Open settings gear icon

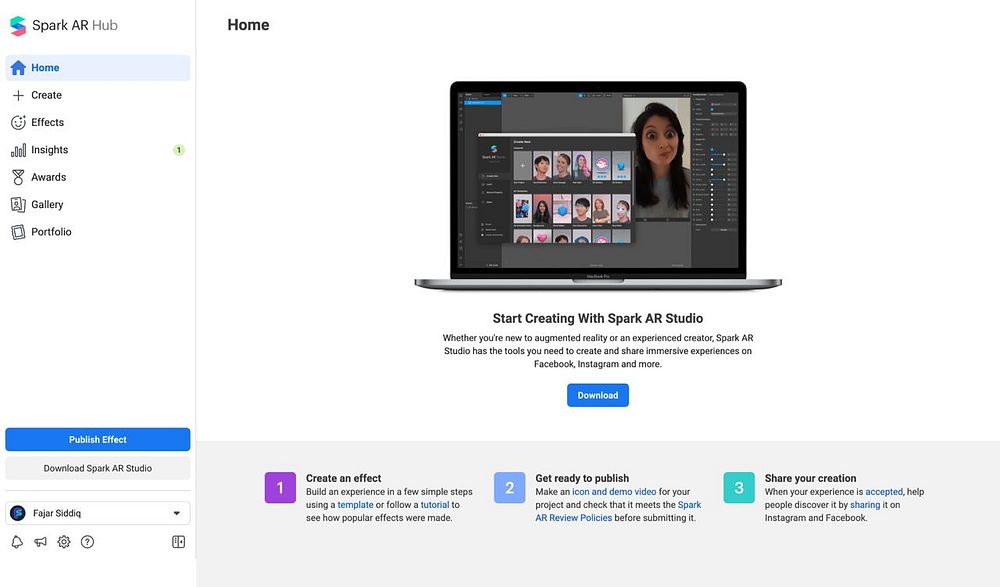click(64, 542)
